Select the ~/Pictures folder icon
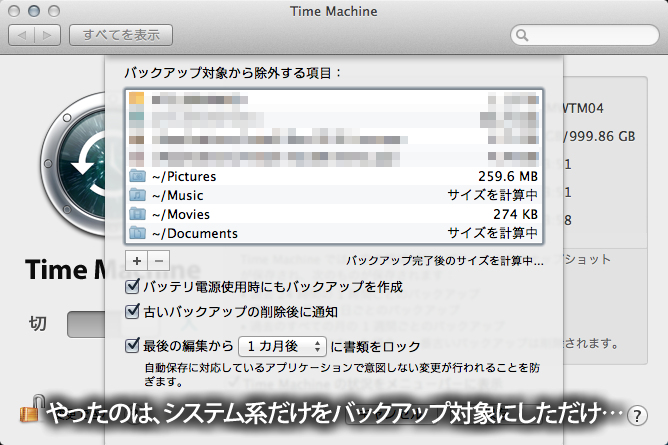 point(137,176)
